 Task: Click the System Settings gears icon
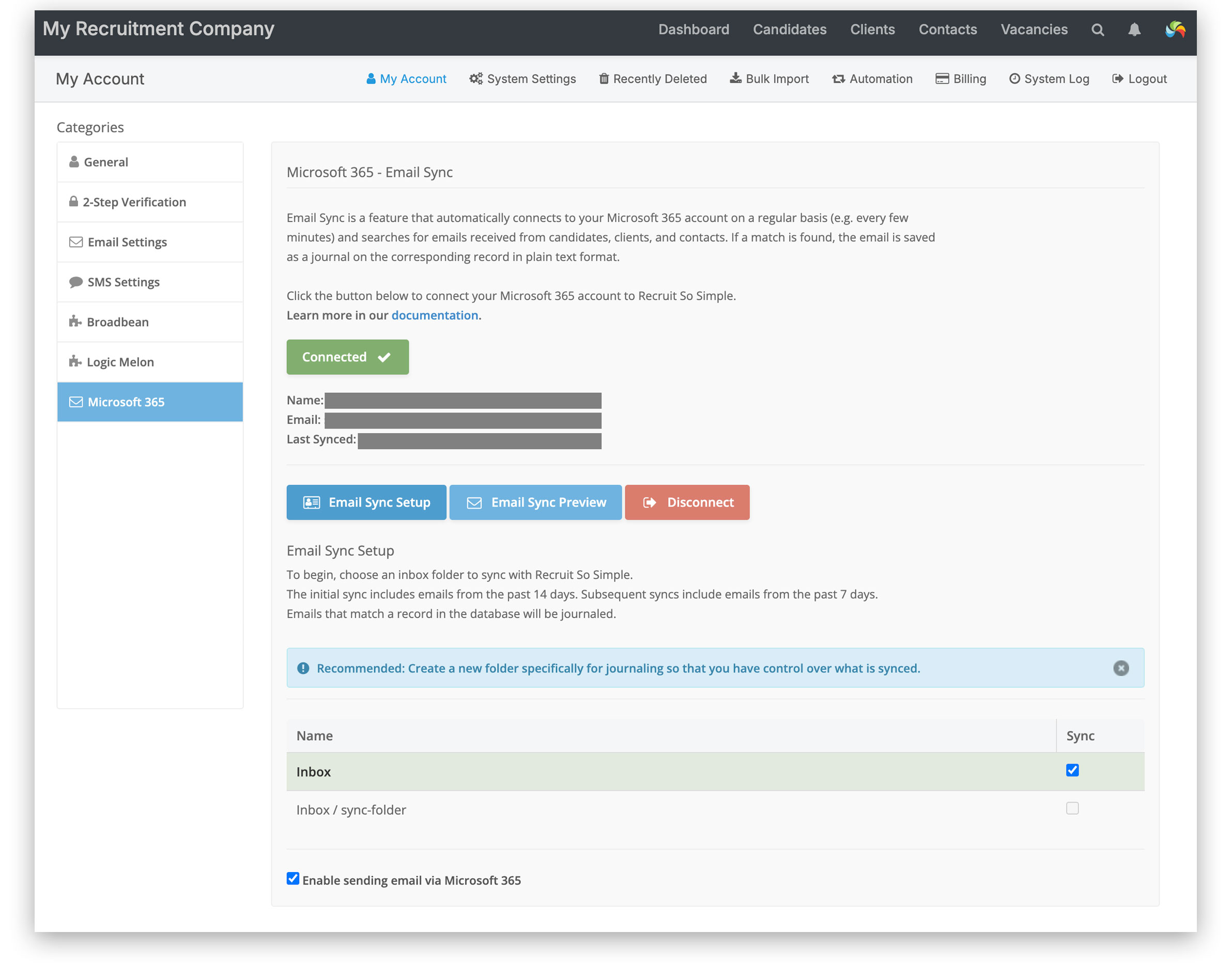[476, 79]
